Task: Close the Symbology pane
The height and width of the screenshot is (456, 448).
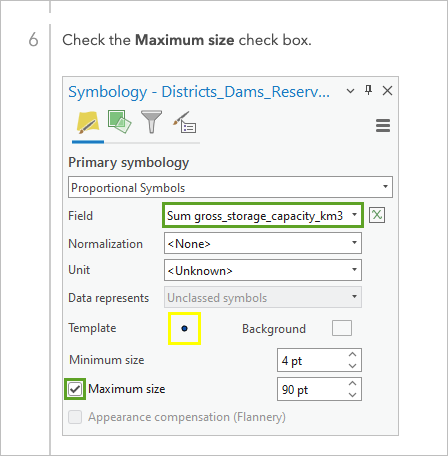Action: [387, 91]
